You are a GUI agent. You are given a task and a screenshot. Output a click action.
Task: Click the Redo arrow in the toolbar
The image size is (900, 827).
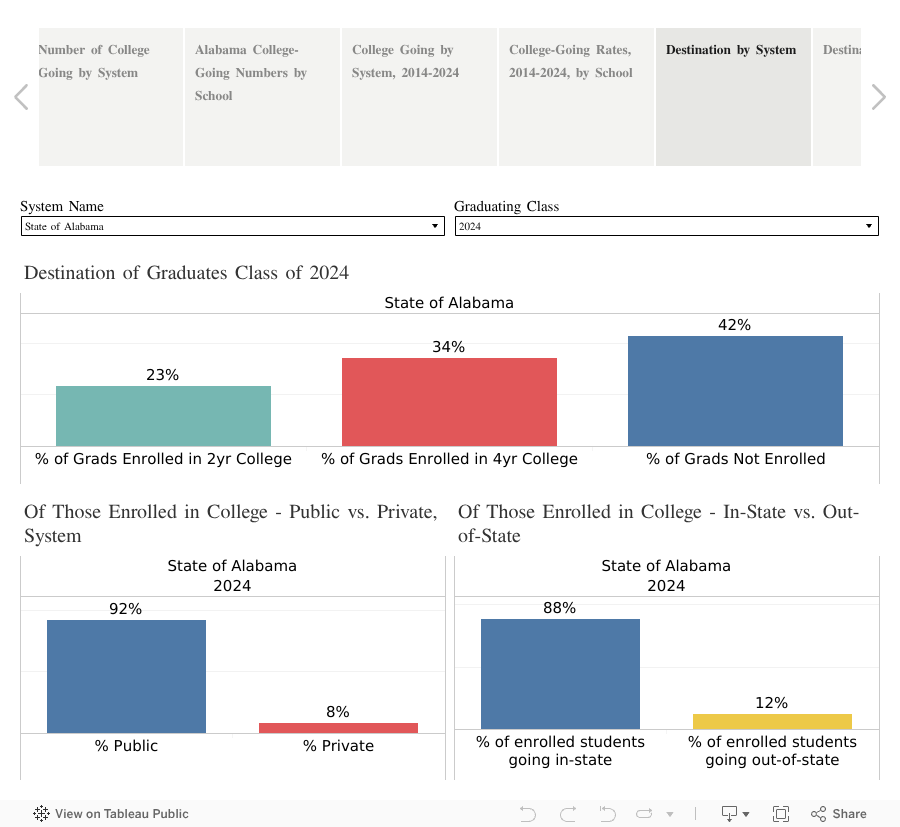coord(567,813)
